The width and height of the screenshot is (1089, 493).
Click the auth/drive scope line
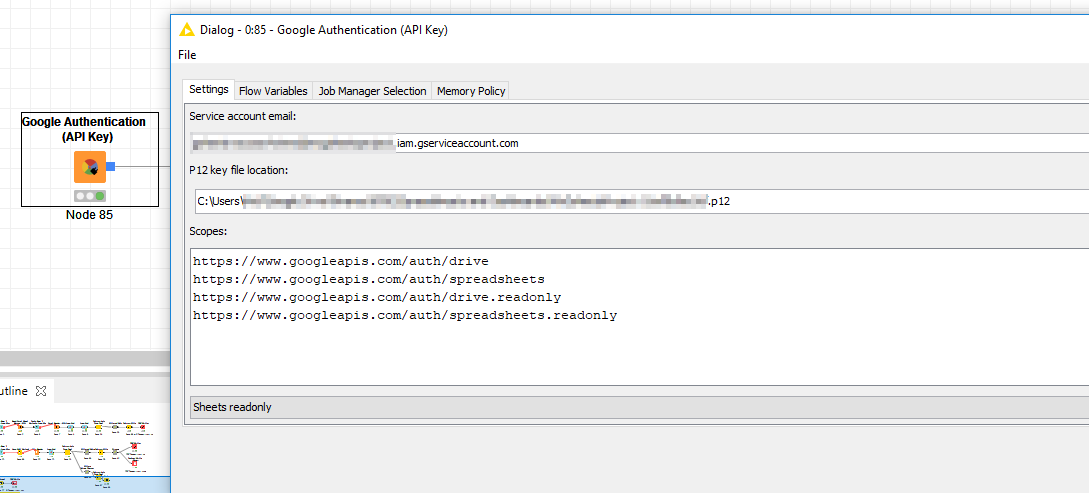[341, 262]
